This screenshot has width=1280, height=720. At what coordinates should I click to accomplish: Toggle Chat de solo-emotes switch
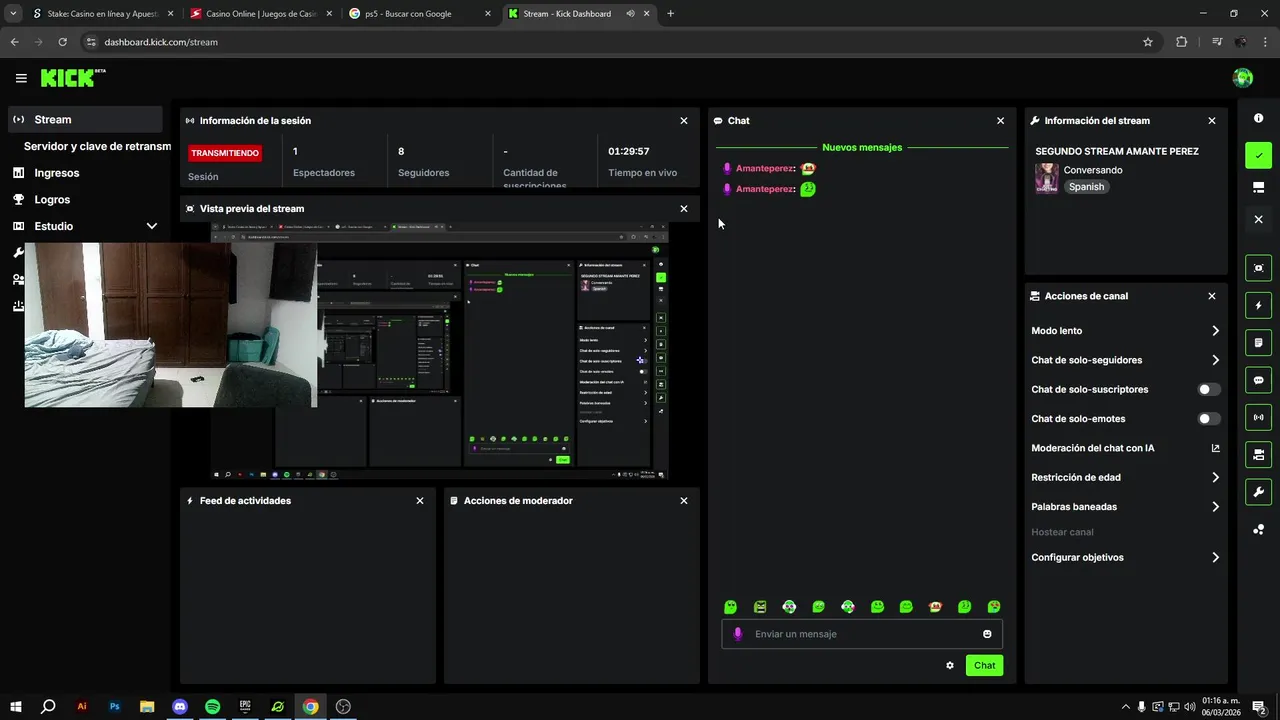tap(1209, 419)
